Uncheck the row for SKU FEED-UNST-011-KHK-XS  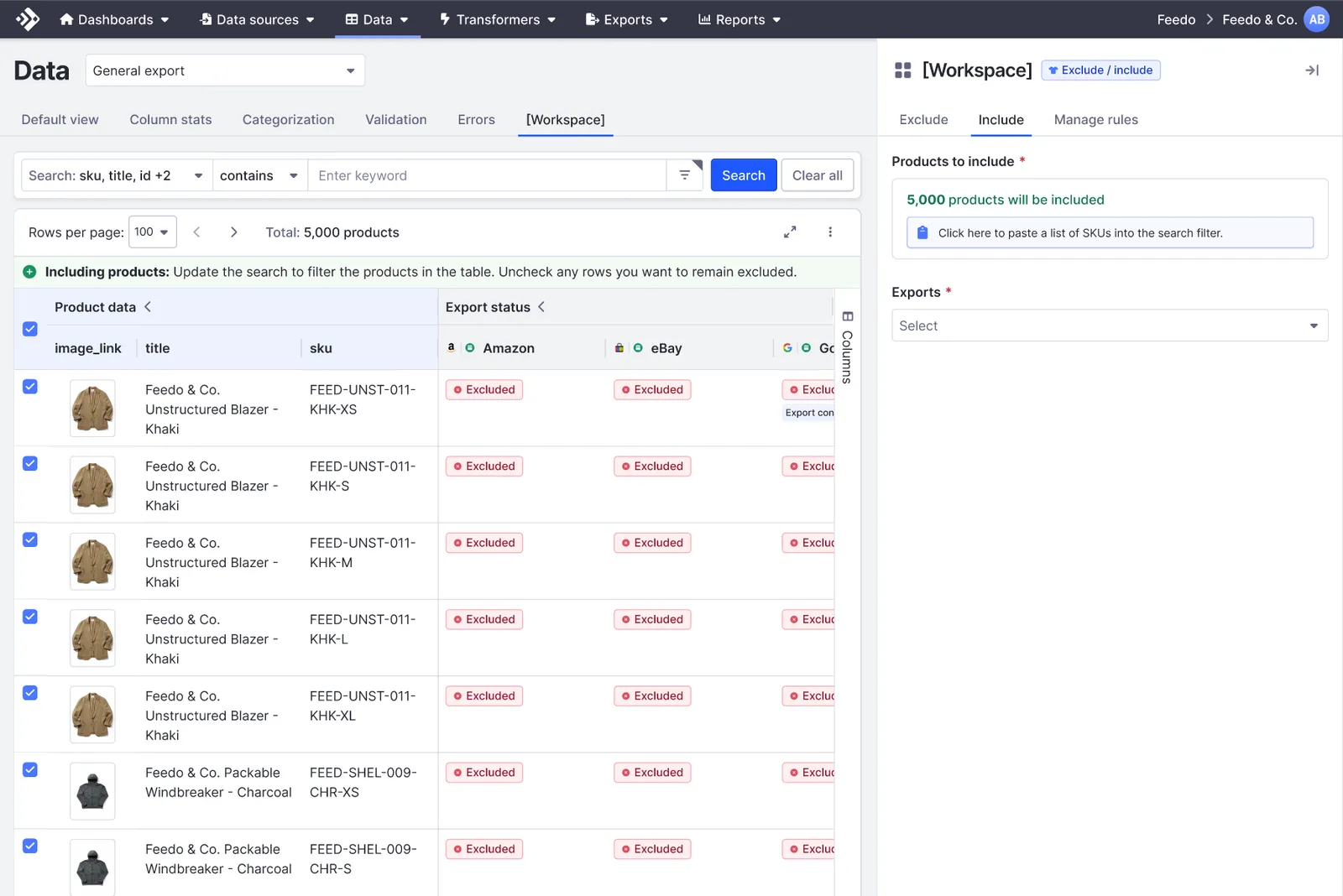tap(30, 387)
